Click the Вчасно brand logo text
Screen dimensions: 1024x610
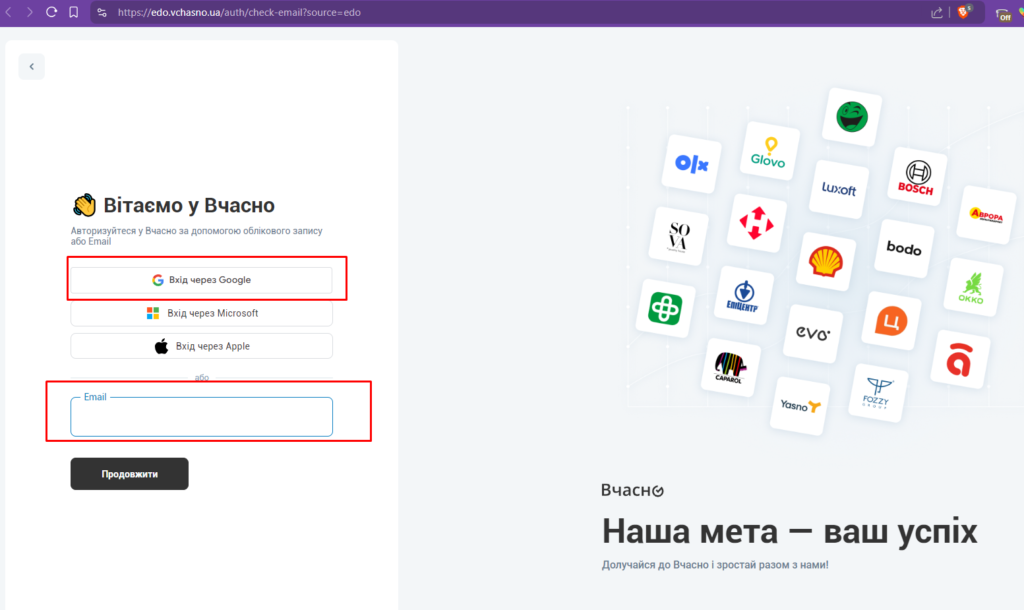coord(632,490)
